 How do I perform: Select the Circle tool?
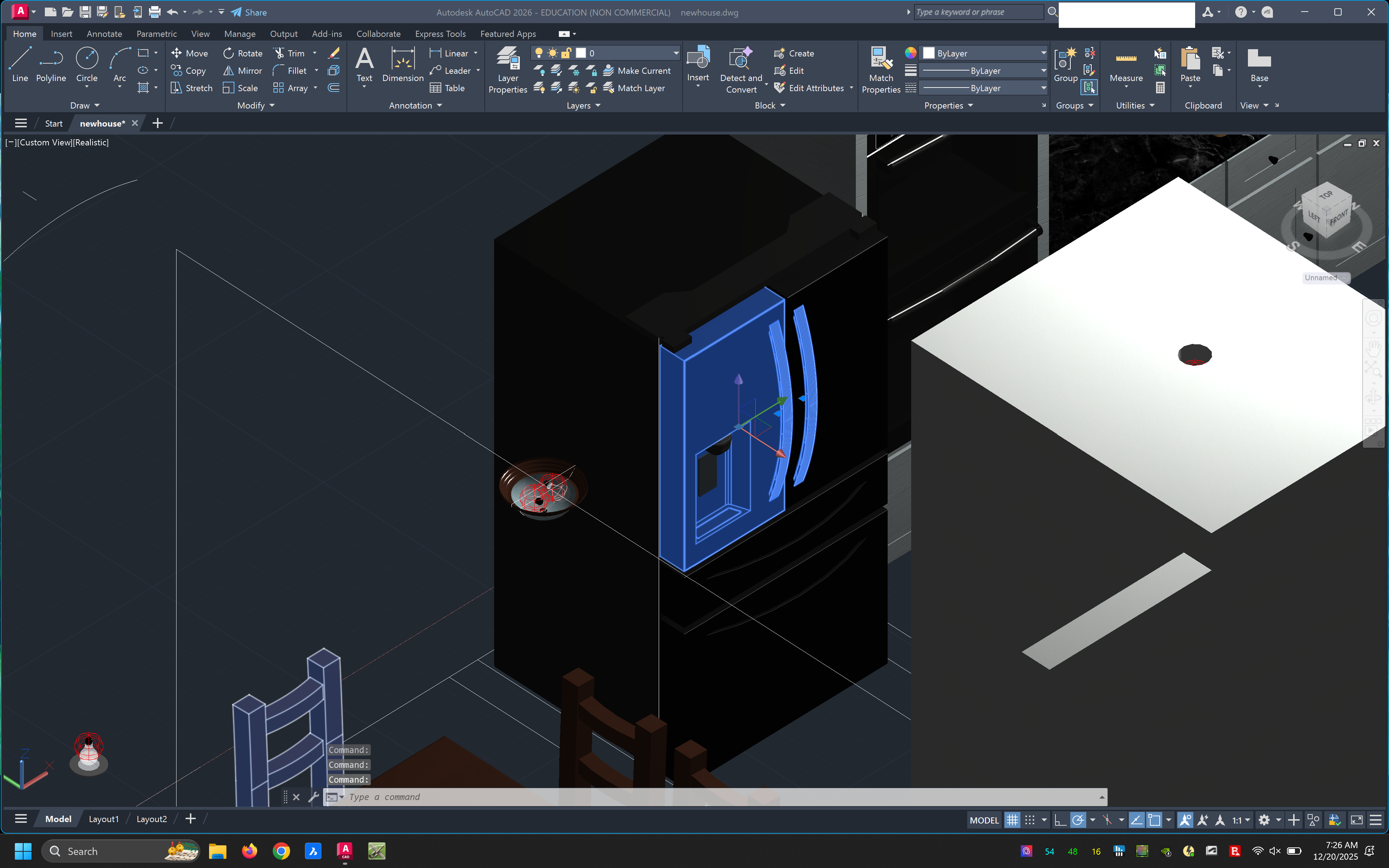(x=87, y=64)
